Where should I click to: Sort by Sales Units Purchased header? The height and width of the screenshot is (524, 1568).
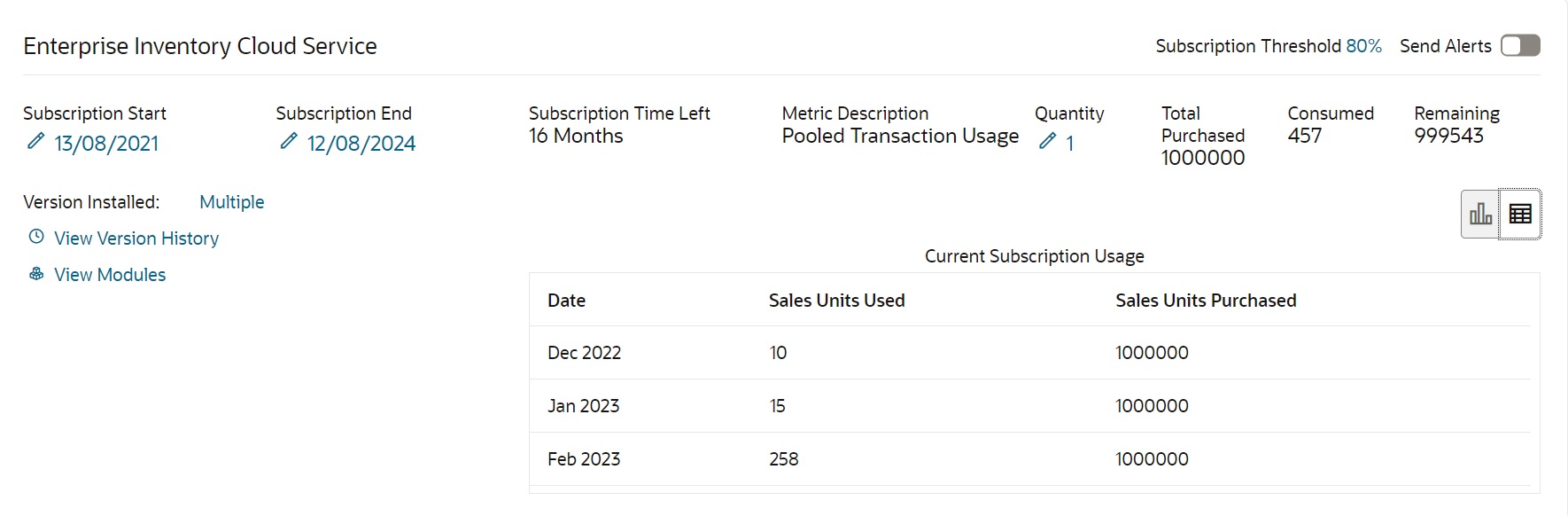1206,301
